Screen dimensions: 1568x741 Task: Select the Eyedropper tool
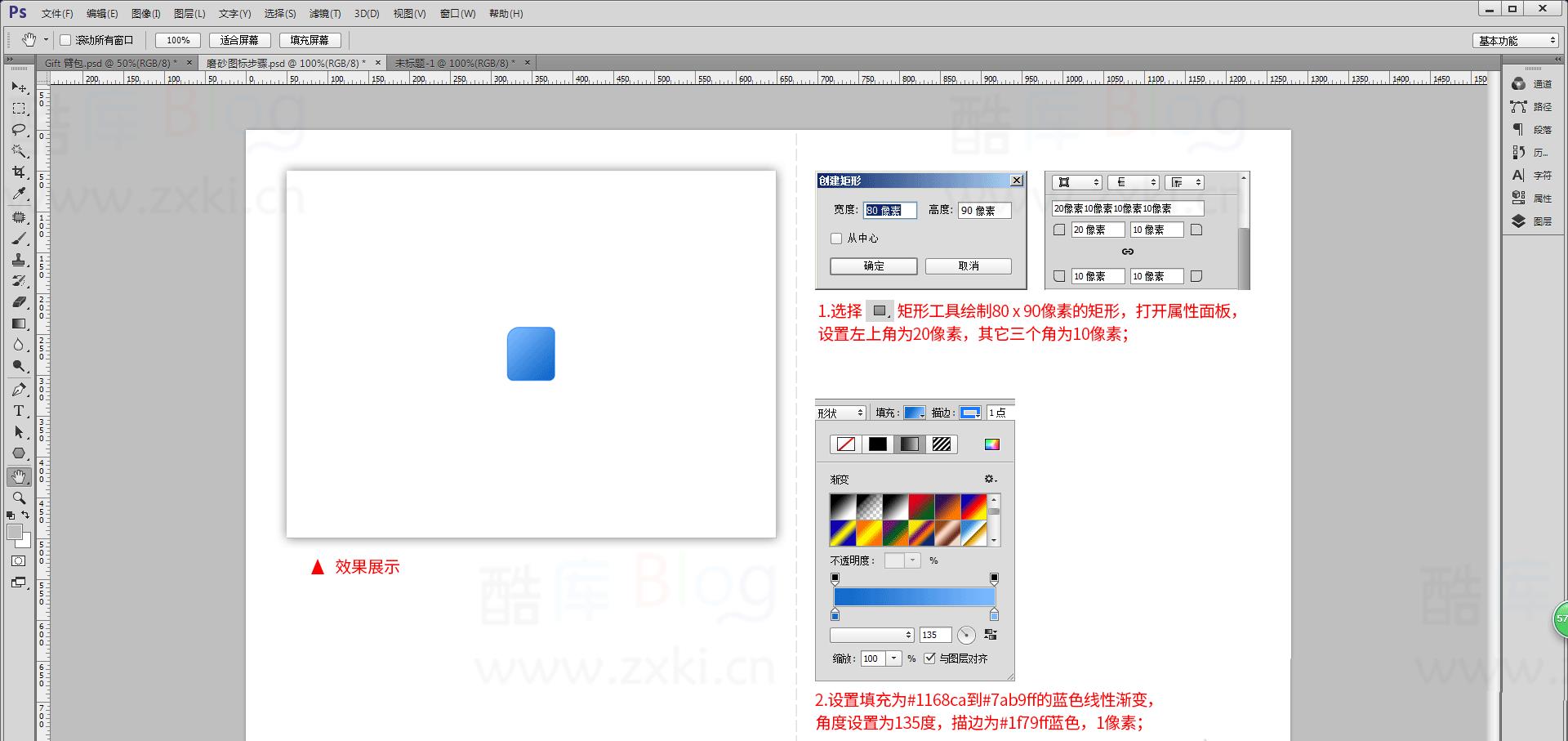click(18, 194)
